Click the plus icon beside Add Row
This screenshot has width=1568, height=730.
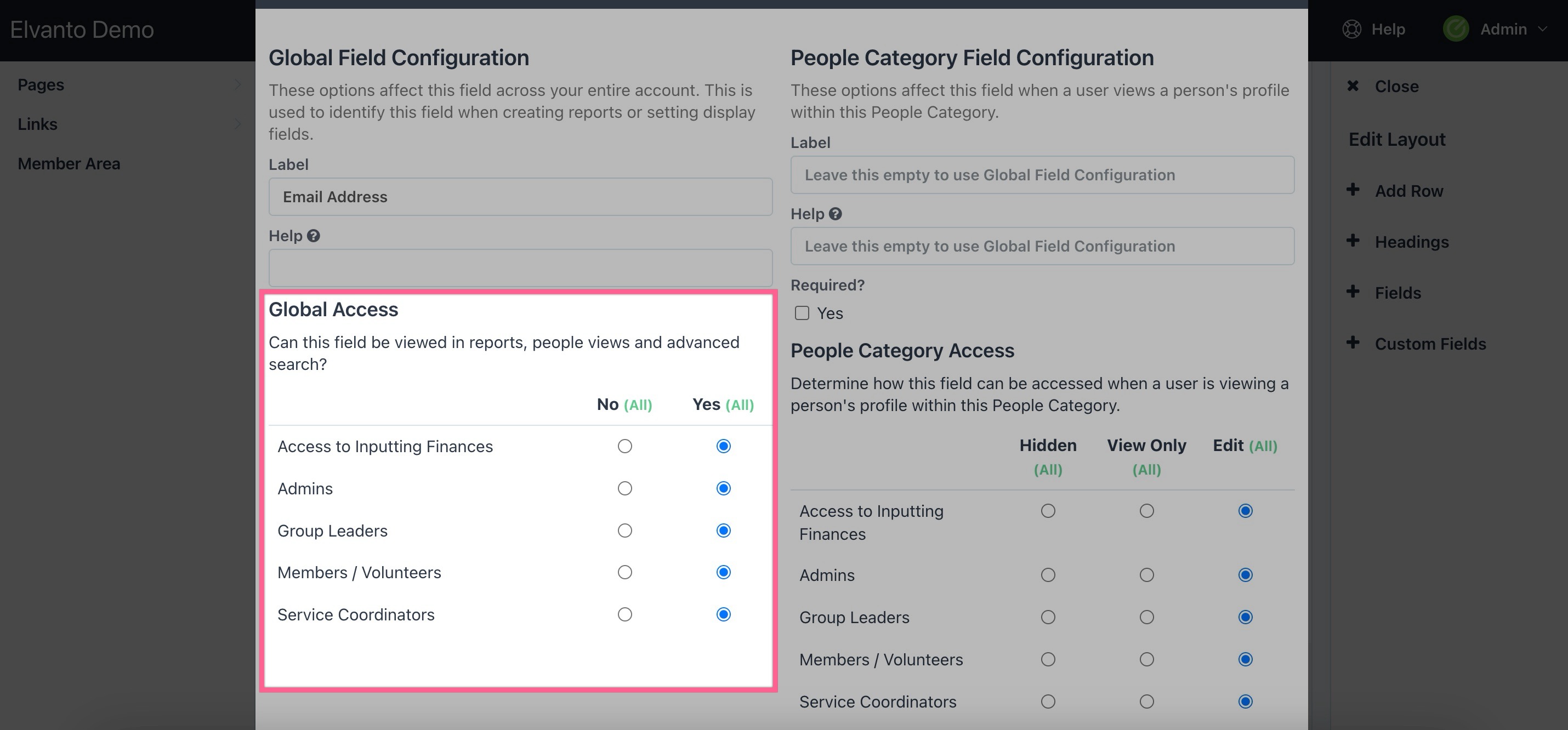point(1353,190)
